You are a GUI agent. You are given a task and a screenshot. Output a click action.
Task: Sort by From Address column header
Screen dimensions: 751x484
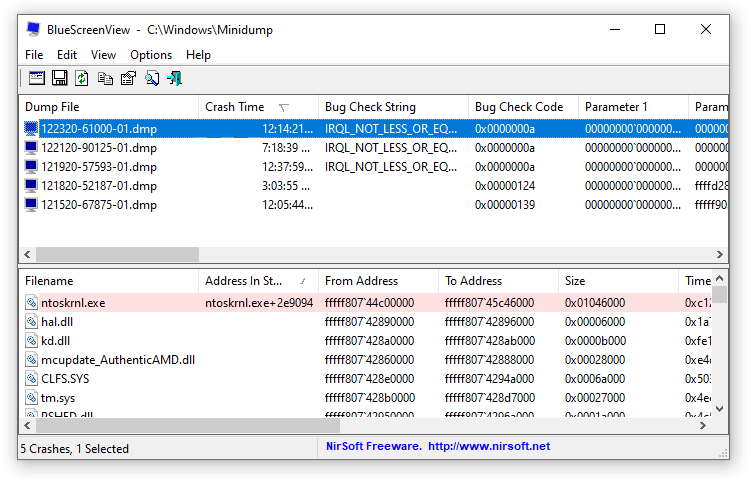378,281
